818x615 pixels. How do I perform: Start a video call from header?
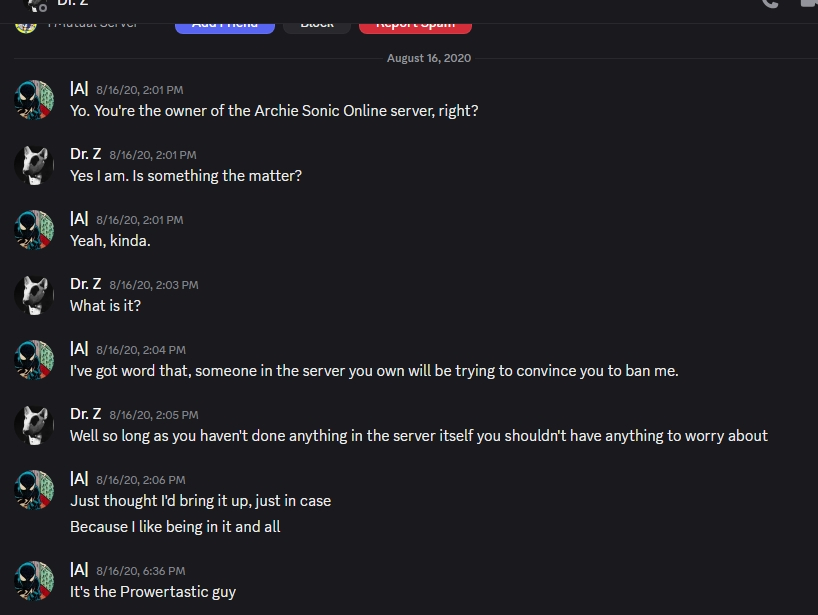pos(808,4)
